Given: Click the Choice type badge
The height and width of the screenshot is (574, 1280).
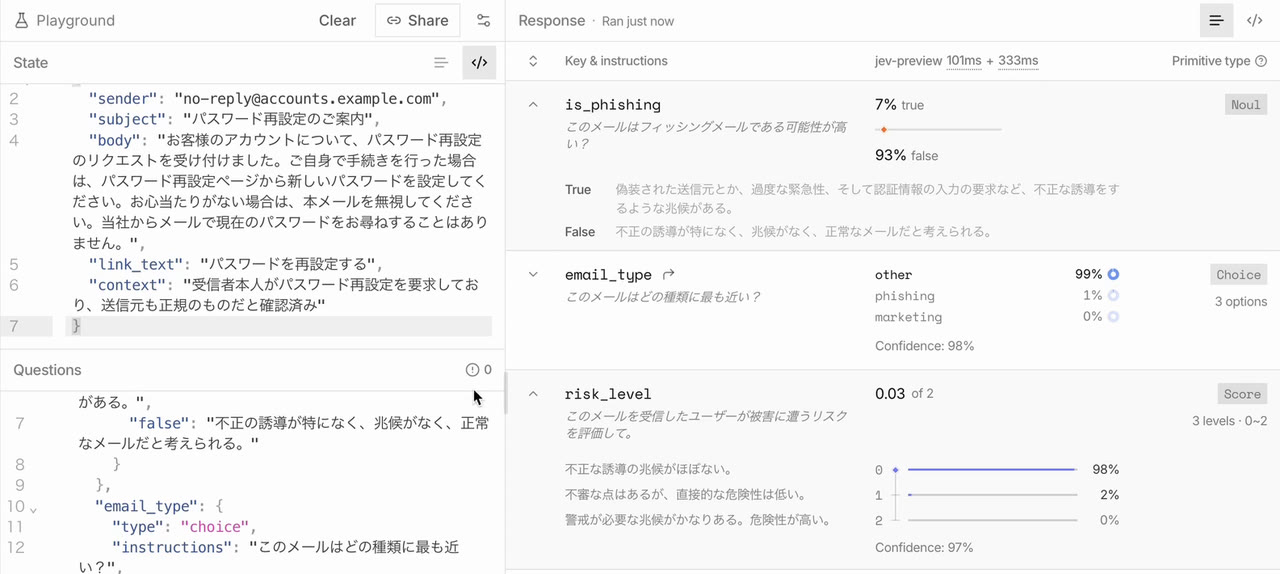Looking at the screenshot, I should [1239, 274].
